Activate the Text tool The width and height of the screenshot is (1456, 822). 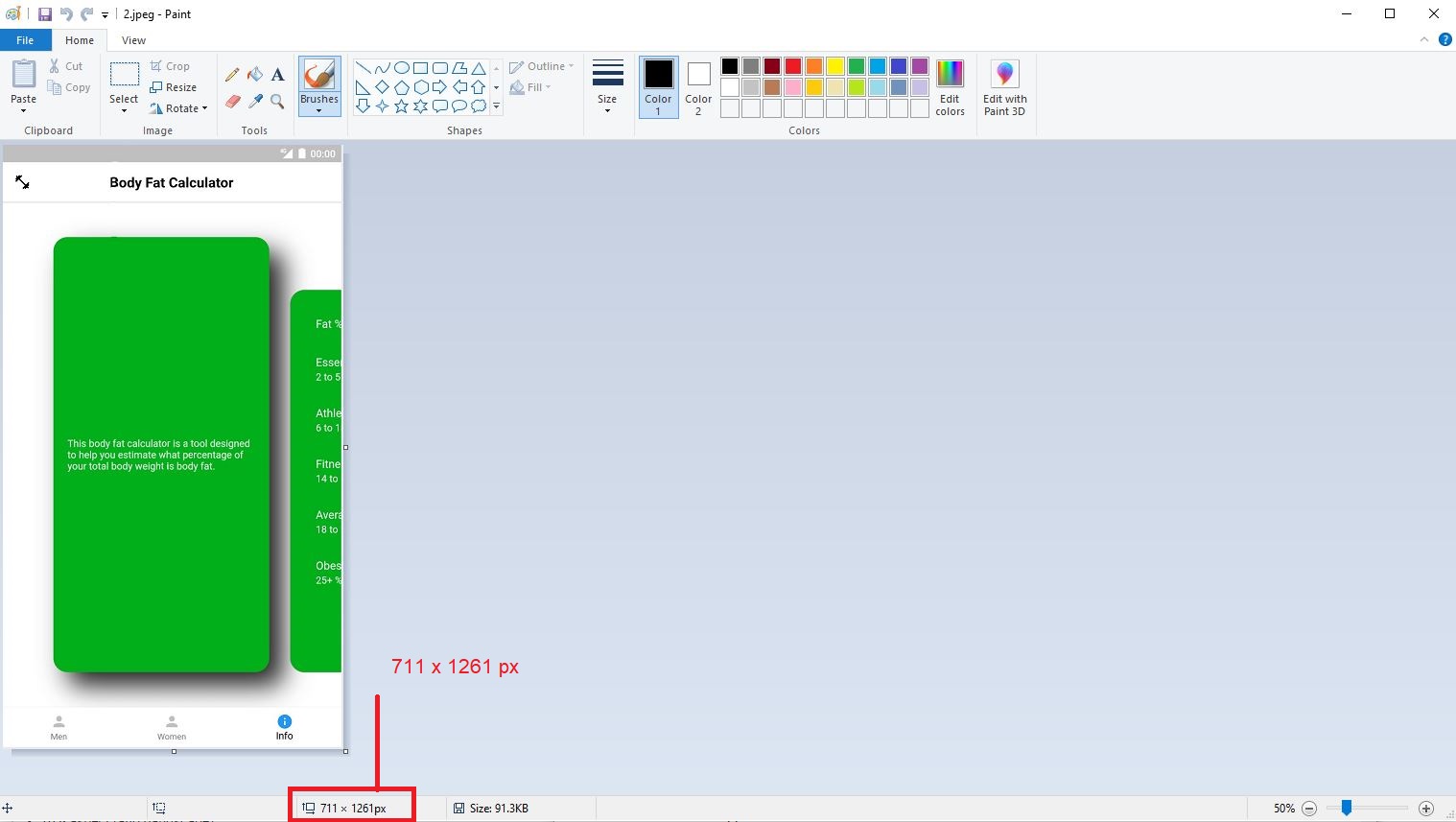(277, 74)
